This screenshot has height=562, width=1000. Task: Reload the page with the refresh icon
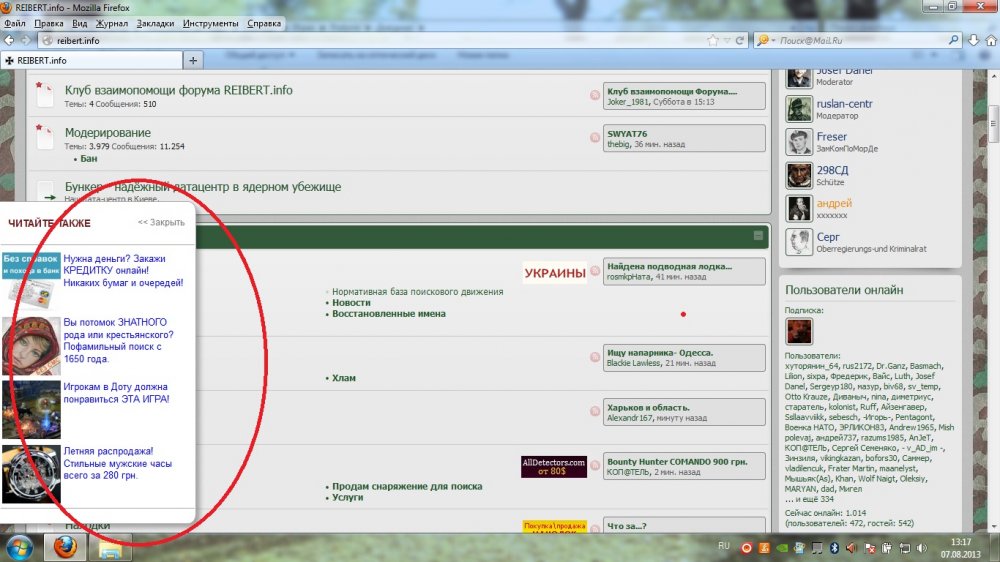click(740, 41)
